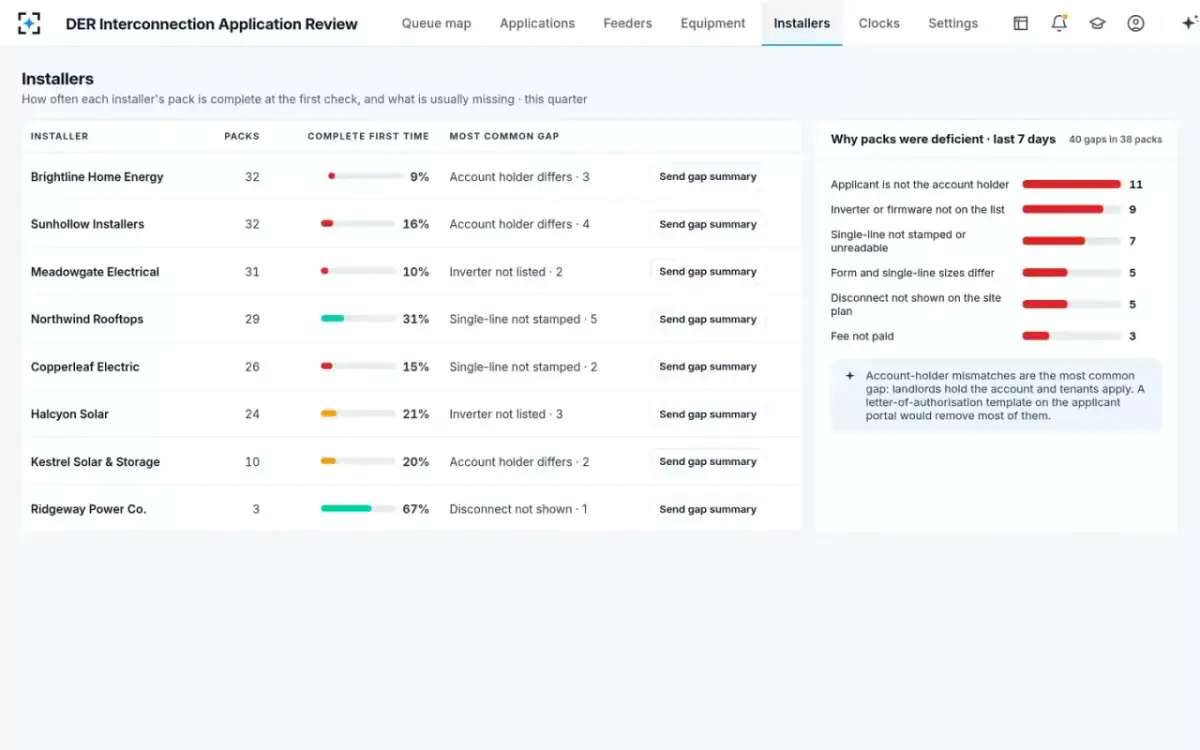This screenshot has height=750, width=1200.
Task: Select the Copperleaf Electric name
Action: (85, 367)
